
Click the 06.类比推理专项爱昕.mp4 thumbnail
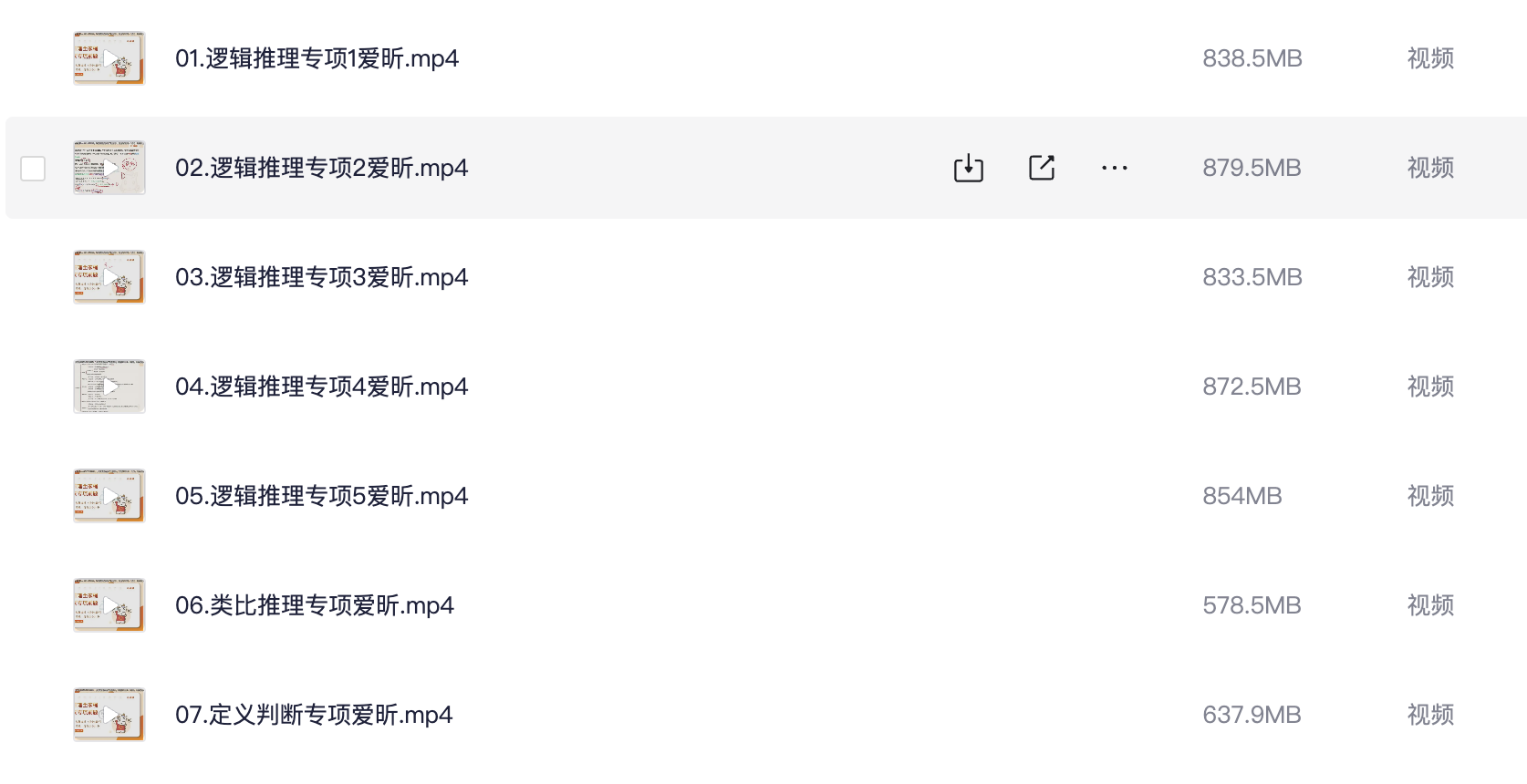click(x=109, y=605)
